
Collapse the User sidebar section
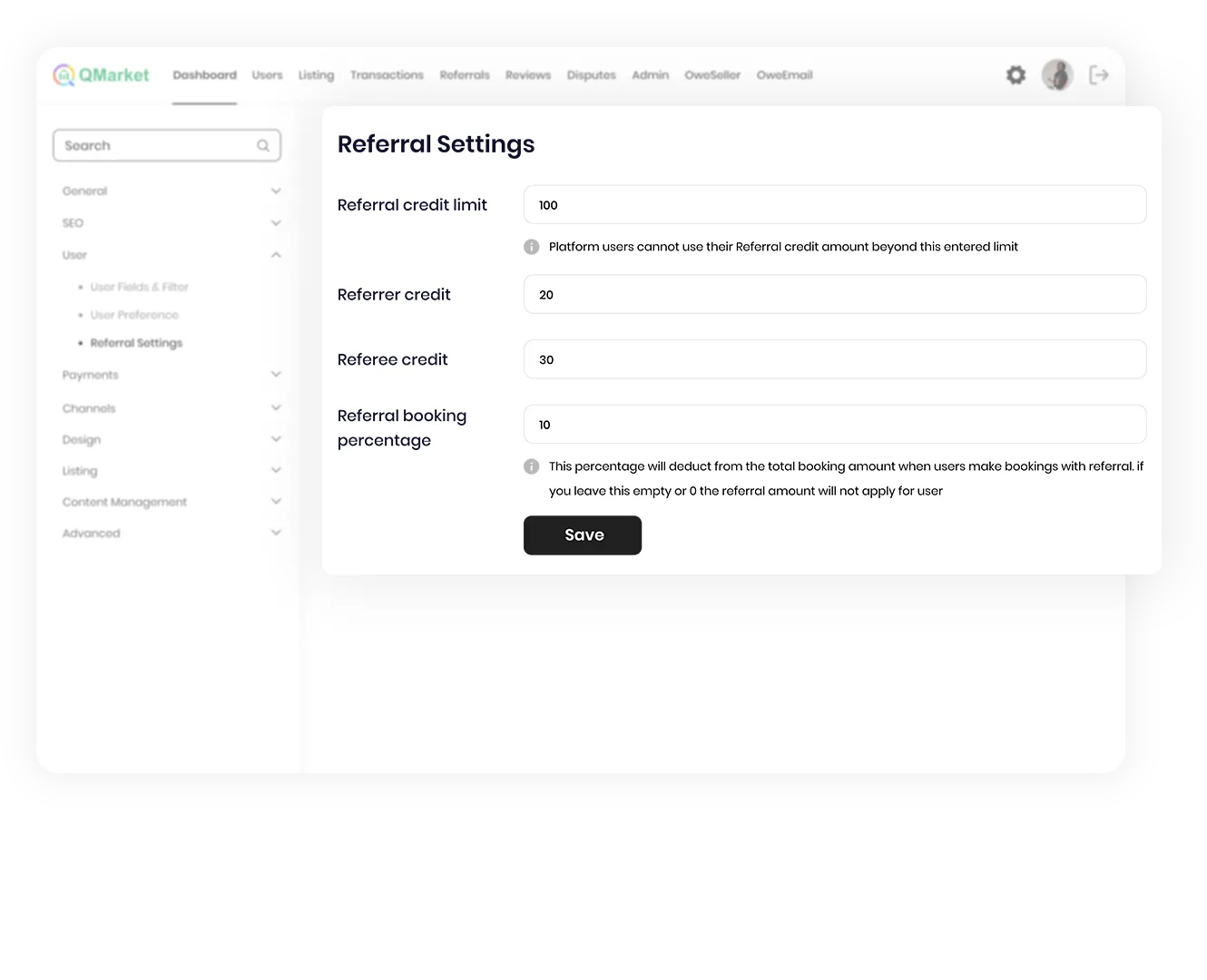point(276,255)
